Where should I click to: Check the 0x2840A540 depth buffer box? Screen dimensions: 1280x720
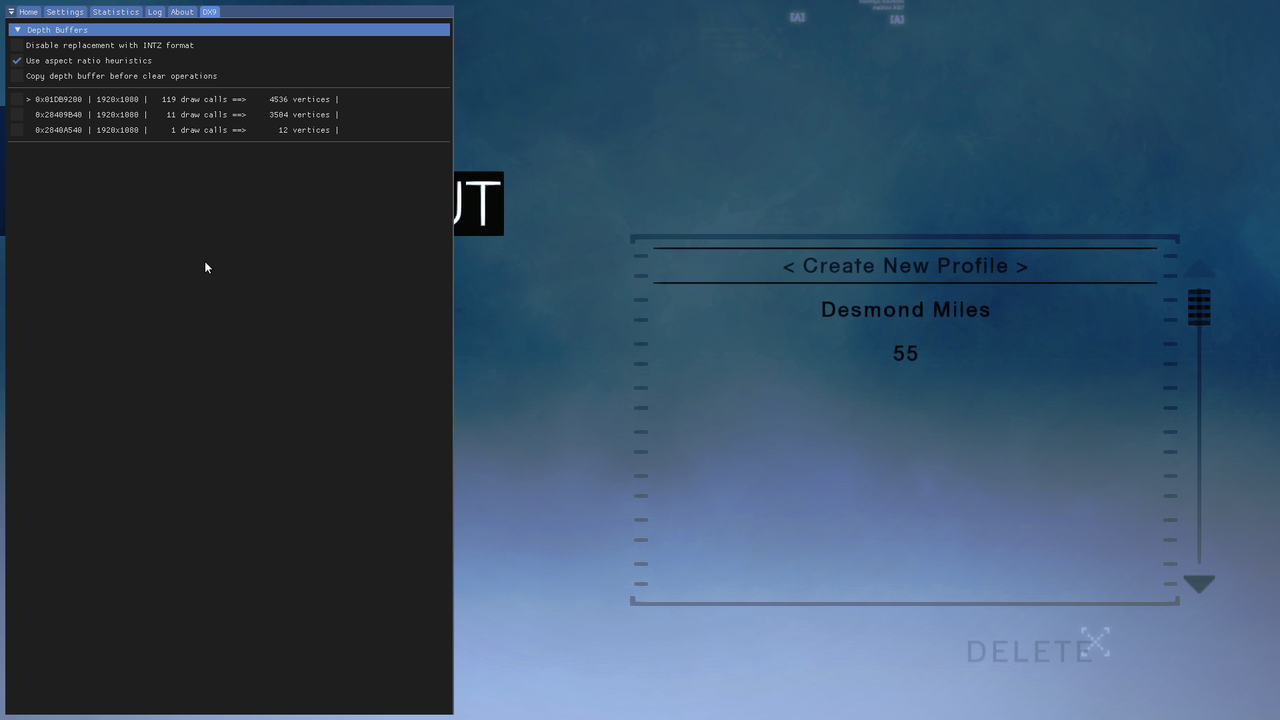coord(17,130)
